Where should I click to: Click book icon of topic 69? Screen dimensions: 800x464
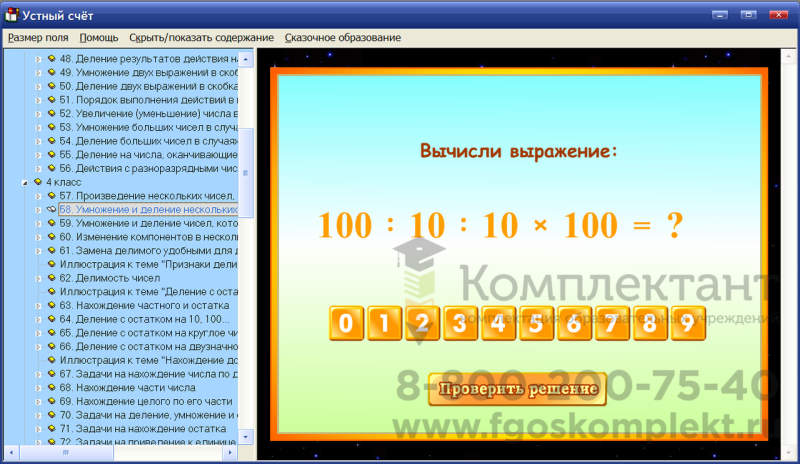pos(52,401)
